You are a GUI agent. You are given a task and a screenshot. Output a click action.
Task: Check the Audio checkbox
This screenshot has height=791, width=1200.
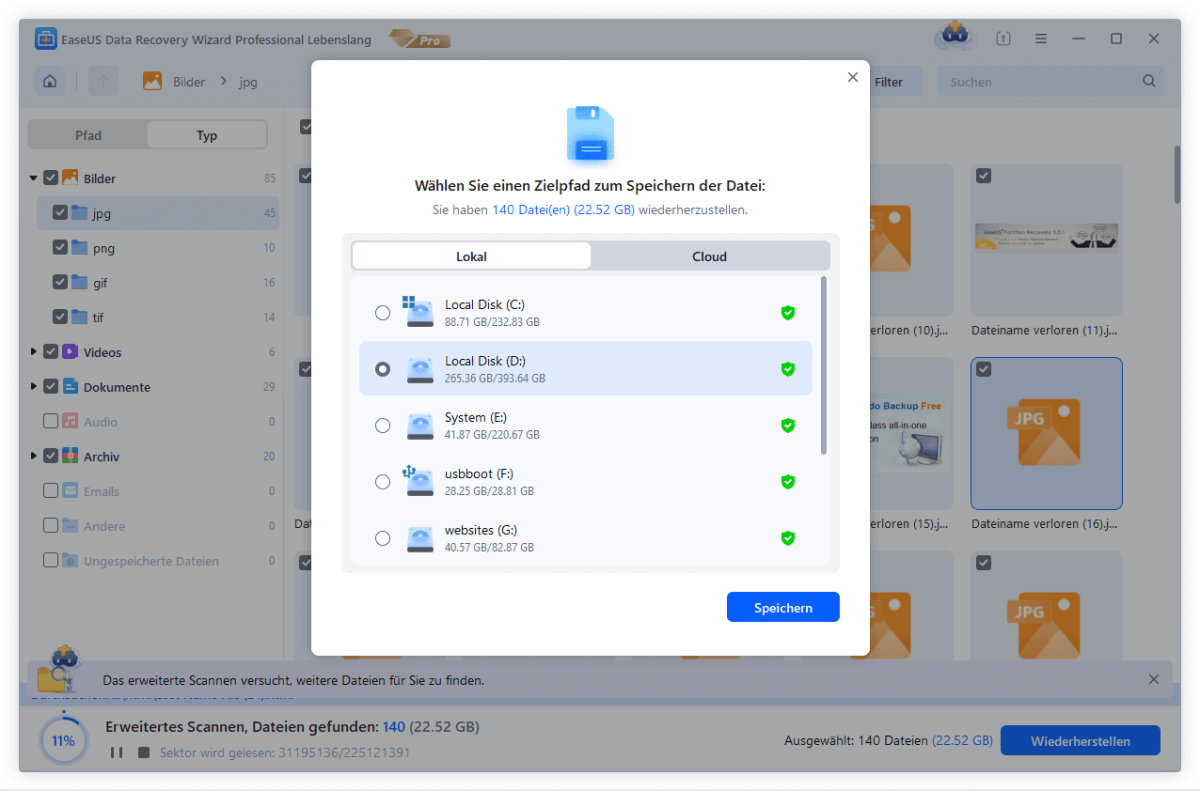[50, 422]
